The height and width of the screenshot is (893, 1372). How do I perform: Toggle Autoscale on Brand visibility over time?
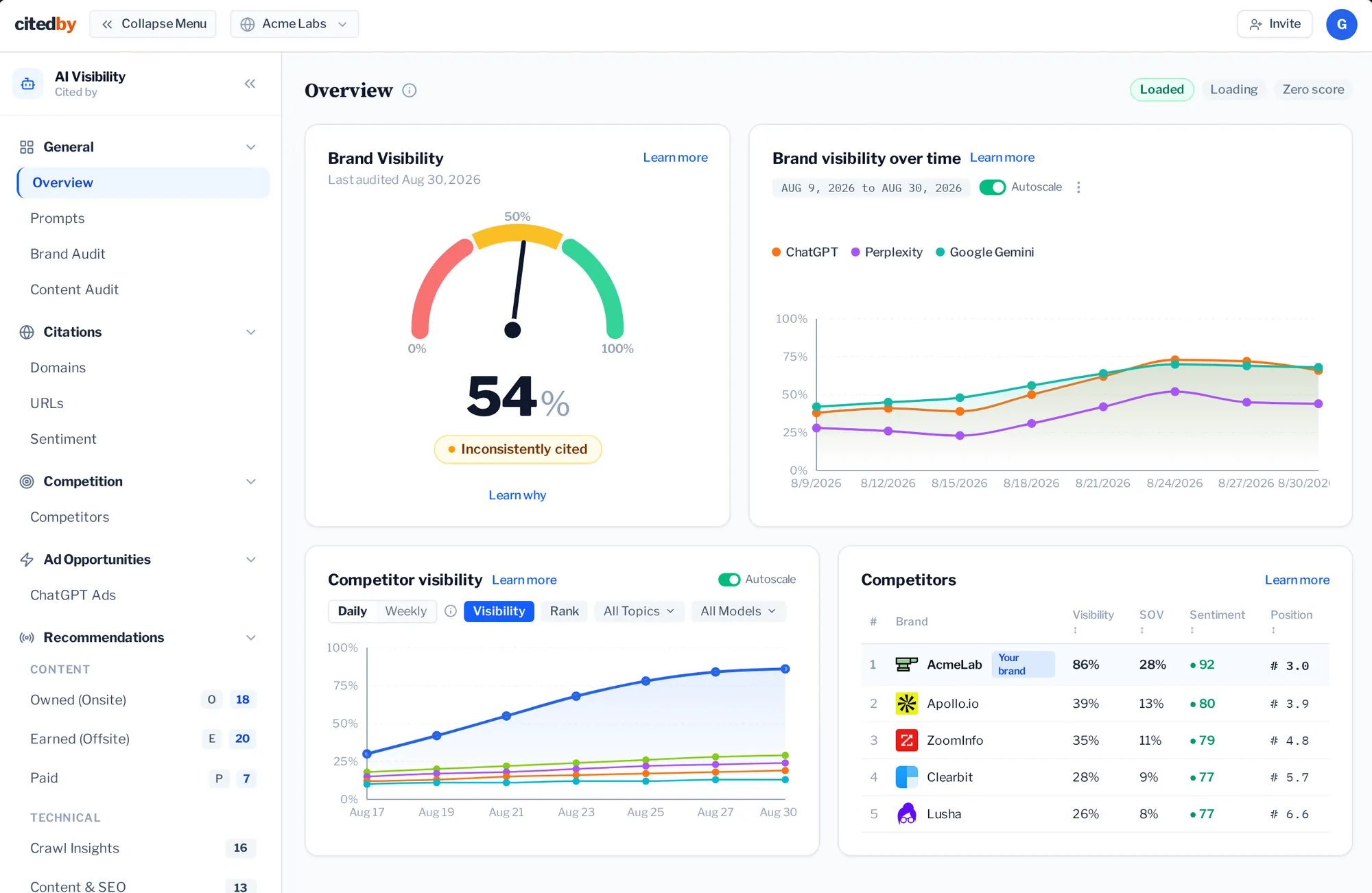click(992, 187)
